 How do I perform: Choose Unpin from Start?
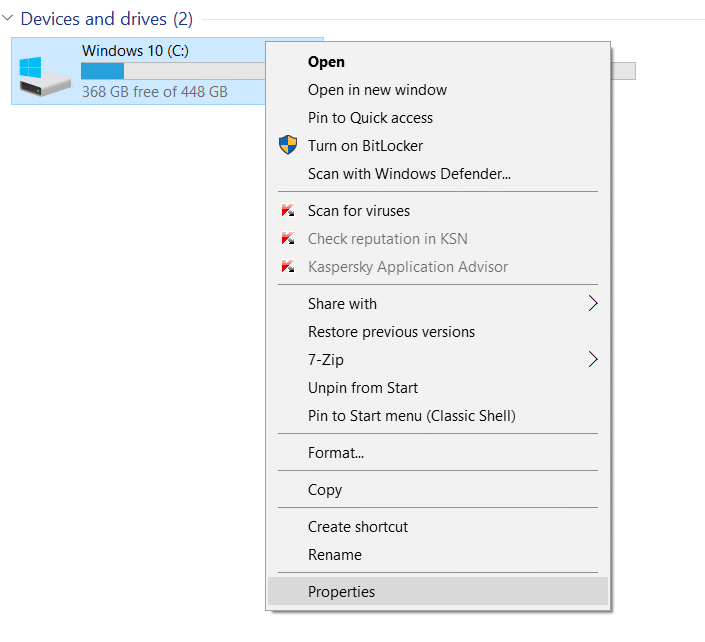(437, 387)
